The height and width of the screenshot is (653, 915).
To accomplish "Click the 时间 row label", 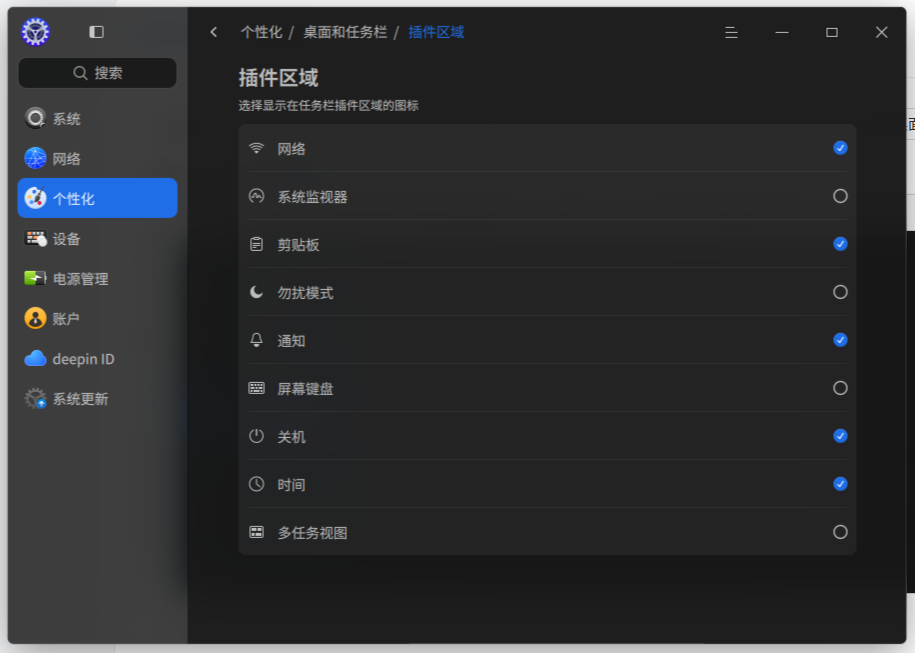I will [x=291, y=484].
